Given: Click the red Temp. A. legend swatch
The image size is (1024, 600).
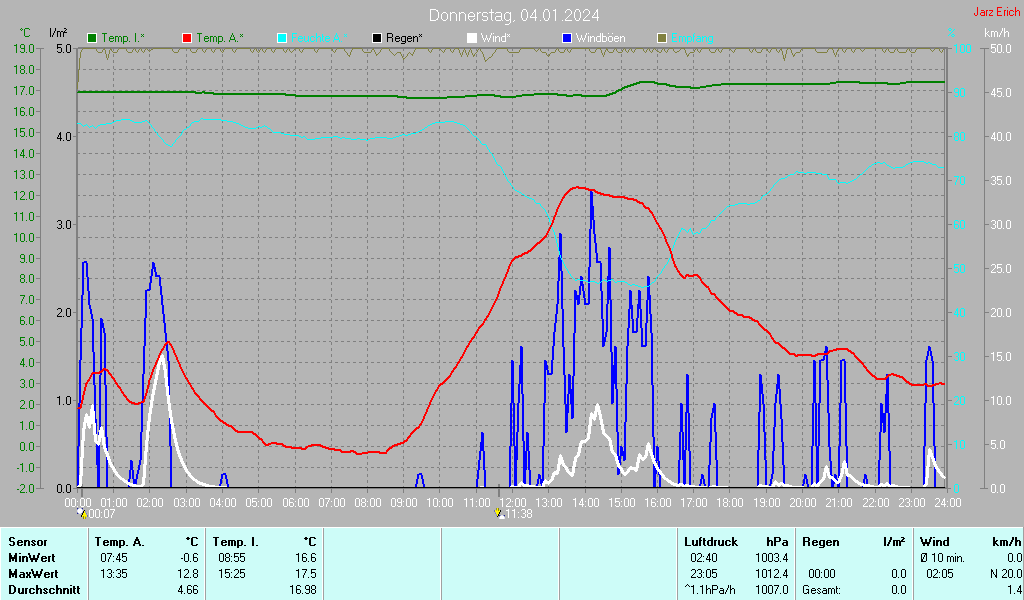Looking at the screenshot, I should click(187, 38).
